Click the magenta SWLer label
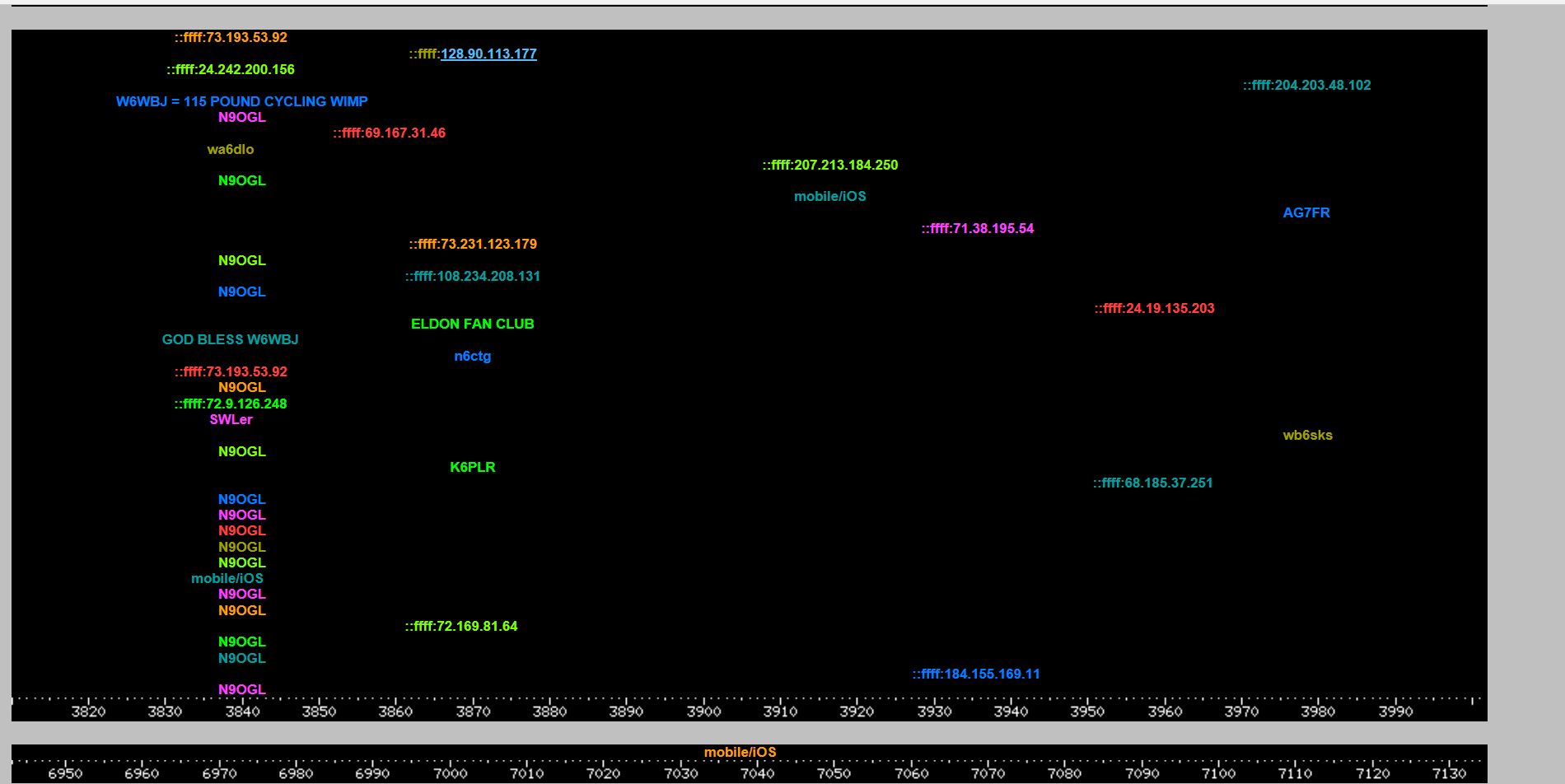Viewport: 1565px width, 784px height. [231, 419]
